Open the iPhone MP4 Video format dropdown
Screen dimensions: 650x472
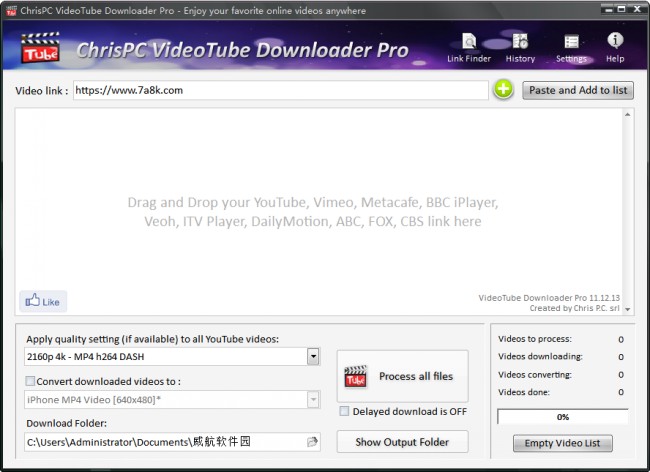pyautogui.click(x=313, y=400)
